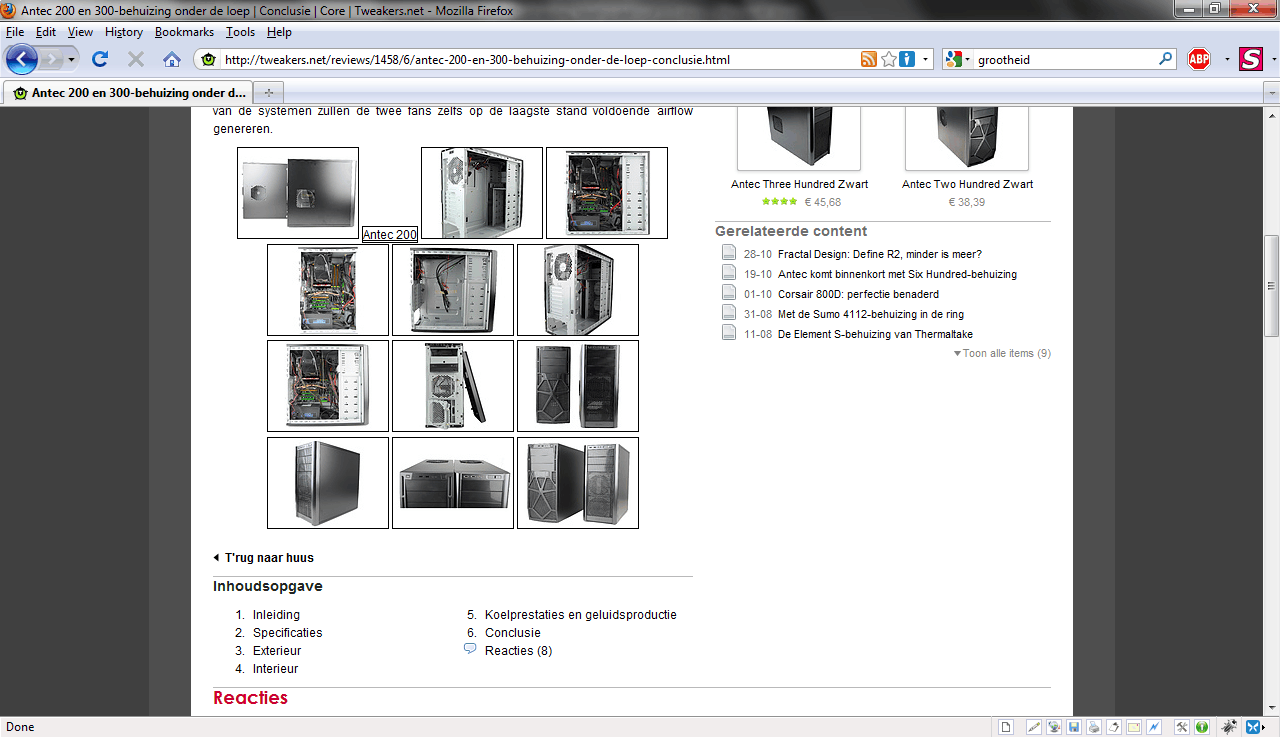Open the 'Reacties (8)' link

(x=518, y=651)
